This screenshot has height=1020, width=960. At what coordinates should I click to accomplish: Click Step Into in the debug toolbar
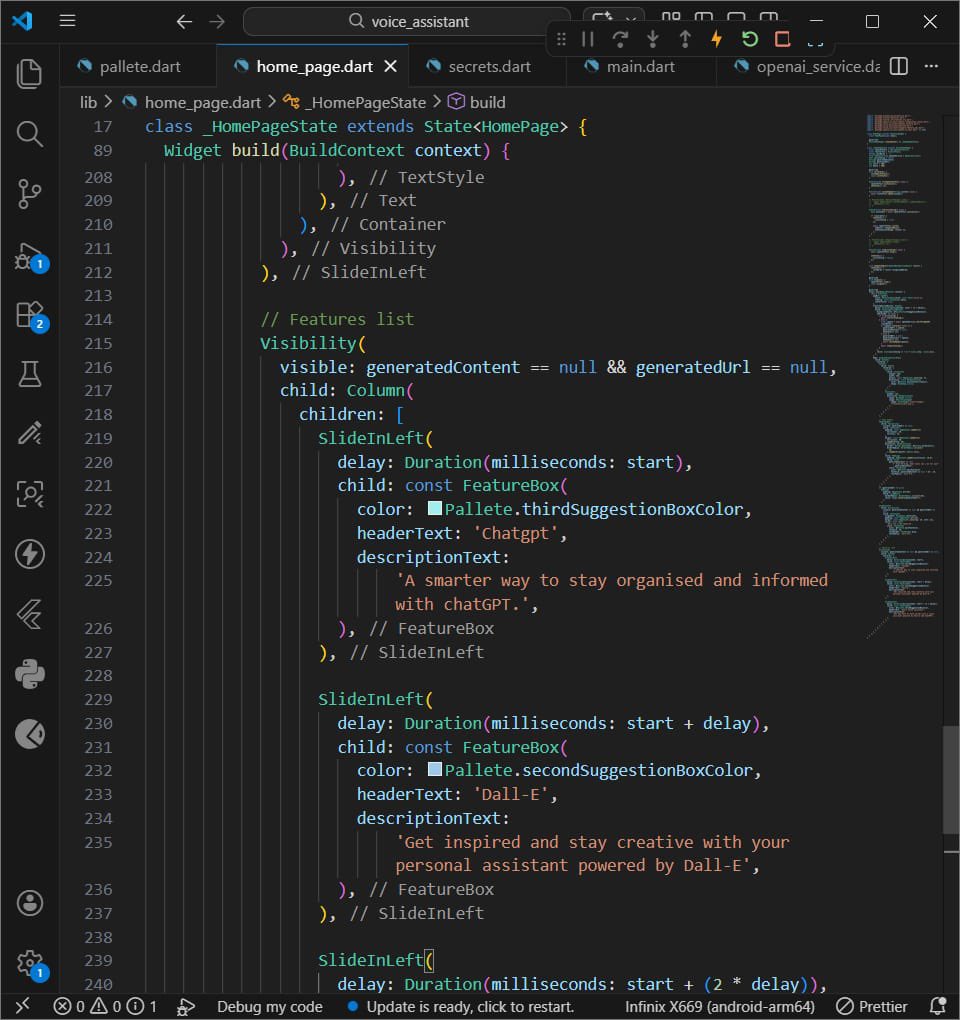click(652, 39)
